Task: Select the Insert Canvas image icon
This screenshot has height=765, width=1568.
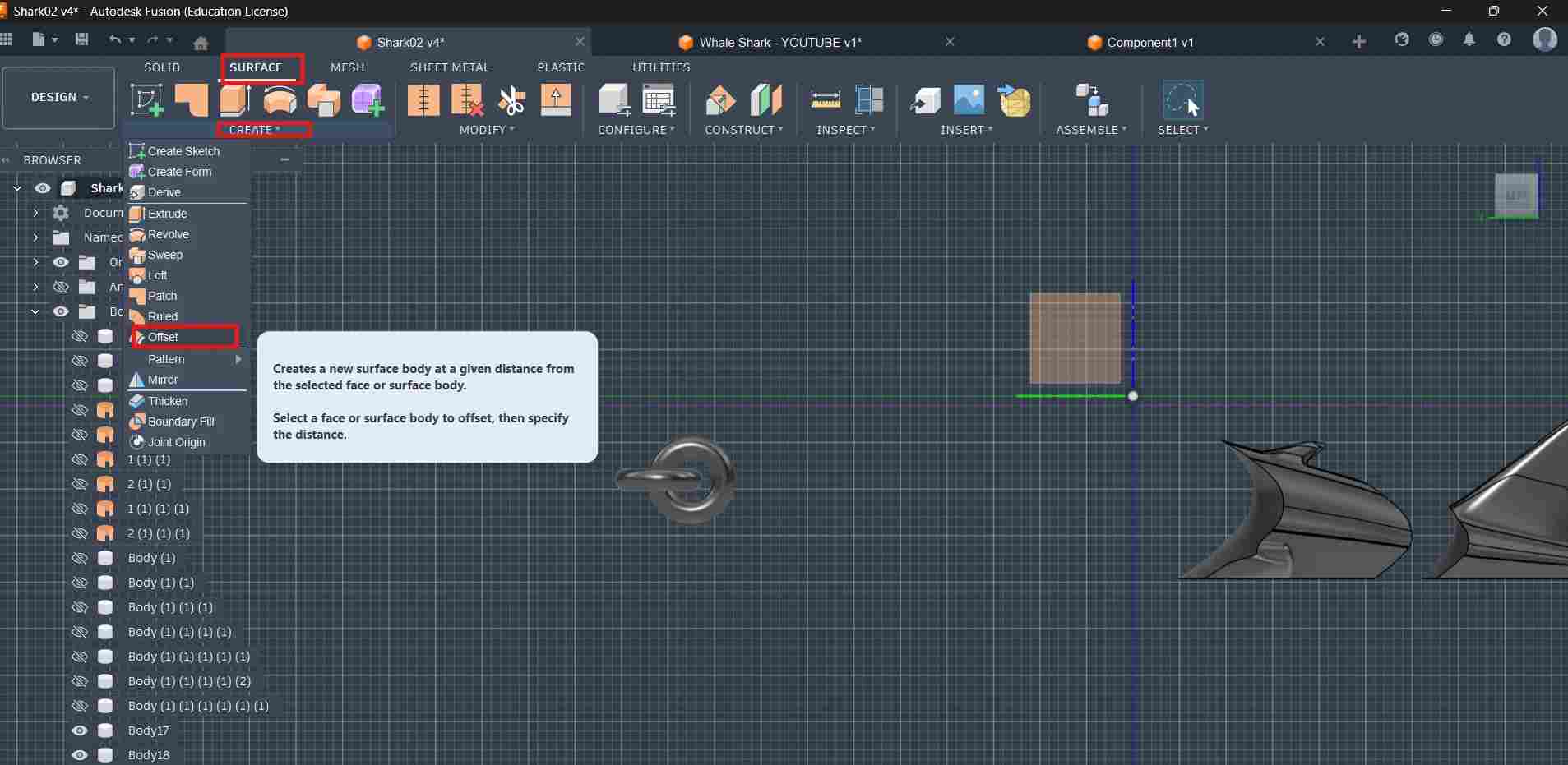Action: point(969,100)
